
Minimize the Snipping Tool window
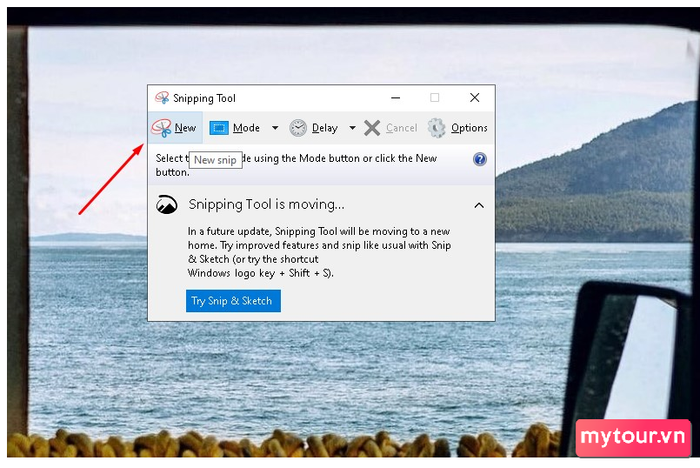395,97
